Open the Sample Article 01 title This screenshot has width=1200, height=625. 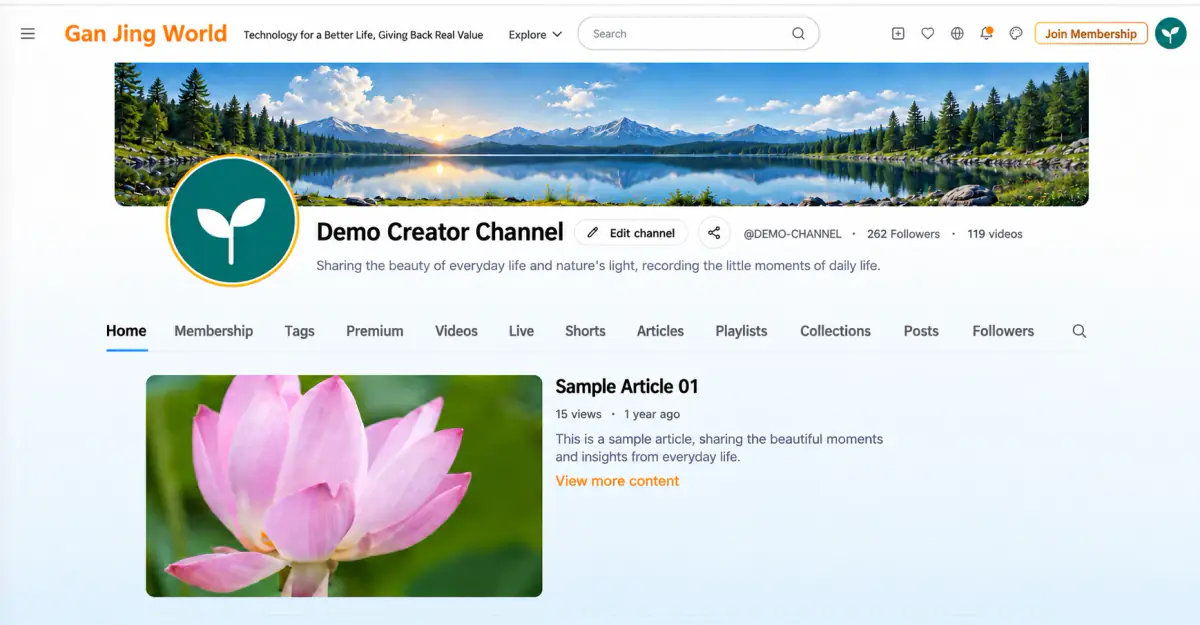(627, 387)
